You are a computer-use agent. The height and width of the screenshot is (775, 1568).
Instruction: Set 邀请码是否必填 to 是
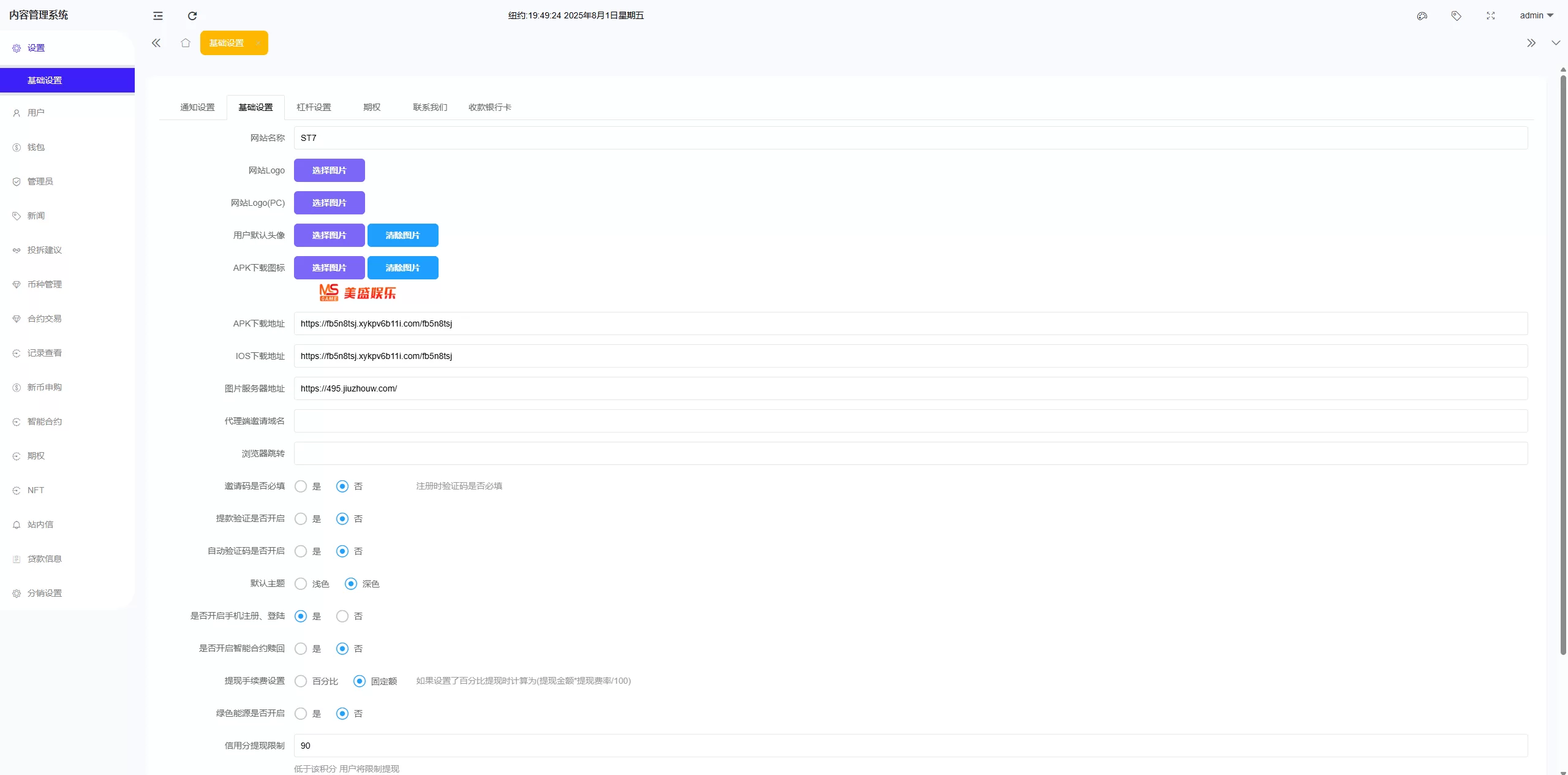[301, 486]
